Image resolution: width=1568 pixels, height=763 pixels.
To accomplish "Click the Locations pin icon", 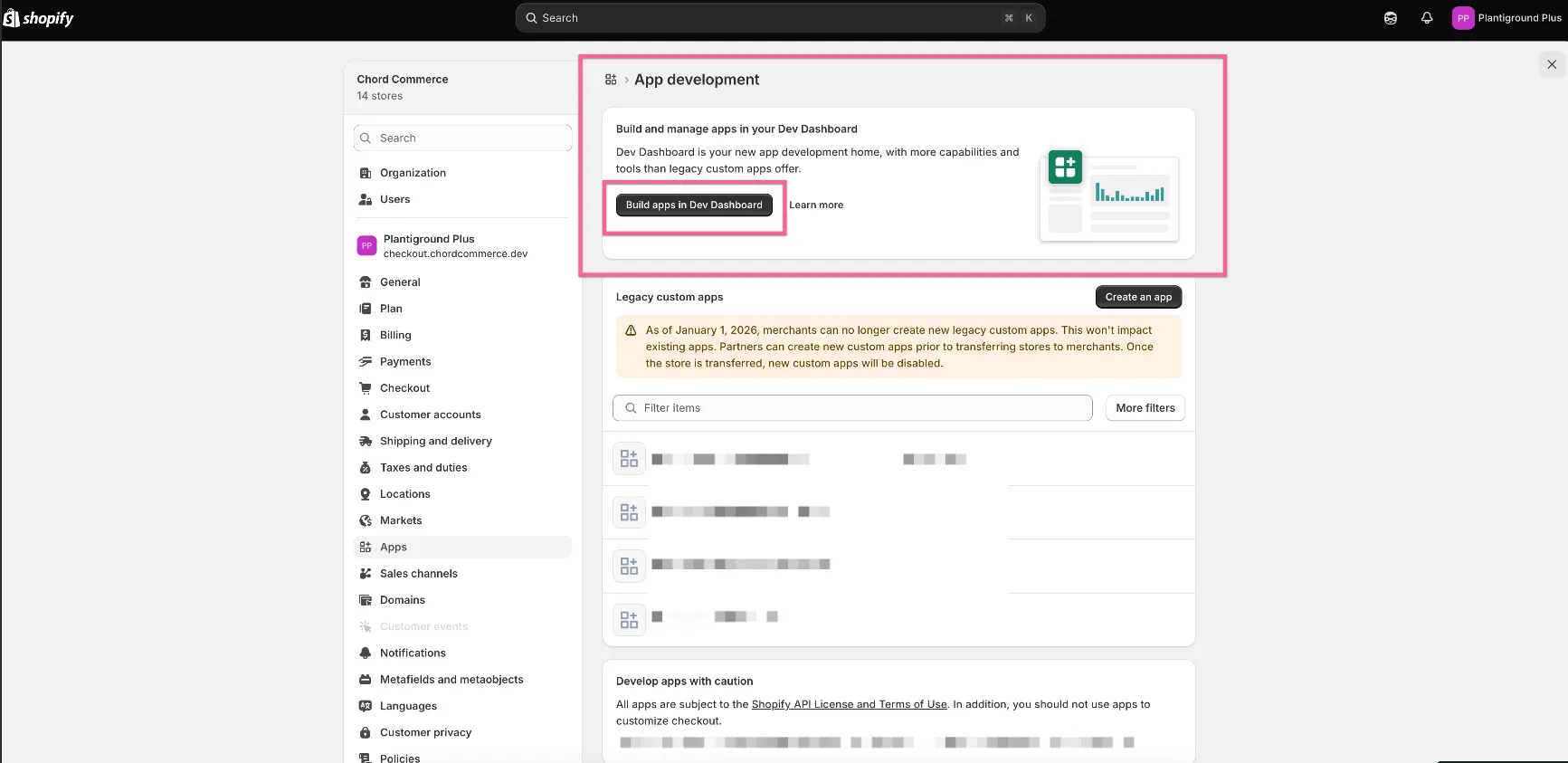I will pyautogui.click(x=366, y=494).
